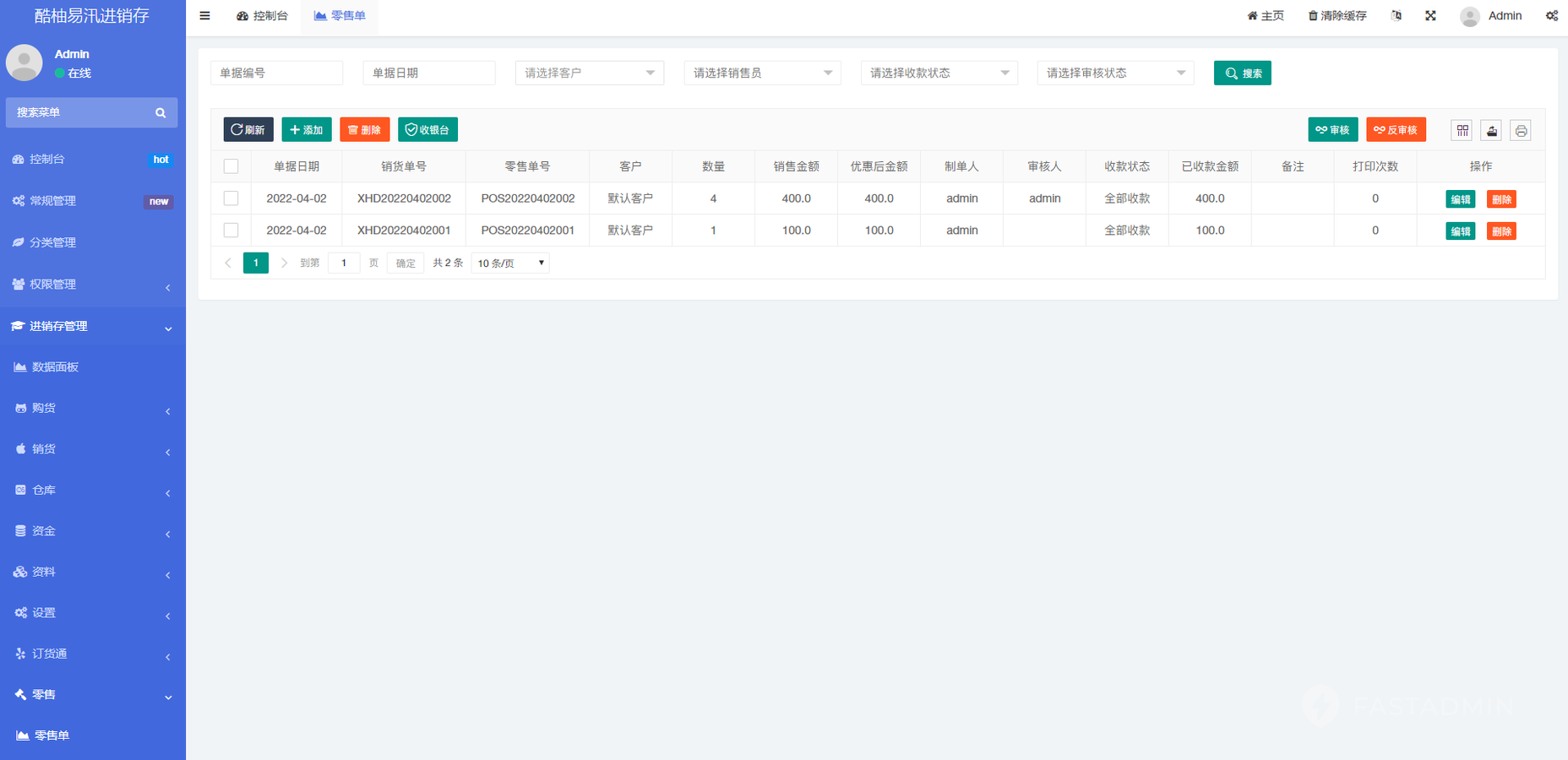This screenshot has height=760, width=1568.
Task: Check the row for XHD20220402002
Action: 231,198
